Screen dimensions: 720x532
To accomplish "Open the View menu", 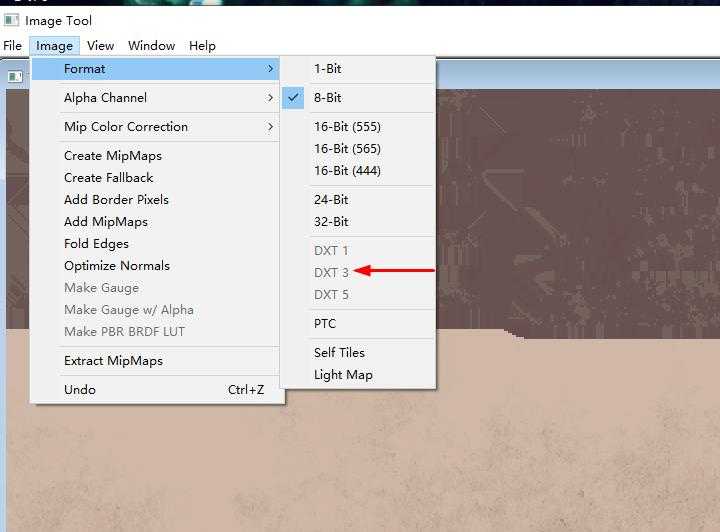I will pyautogui.click(x=101, y=46).
